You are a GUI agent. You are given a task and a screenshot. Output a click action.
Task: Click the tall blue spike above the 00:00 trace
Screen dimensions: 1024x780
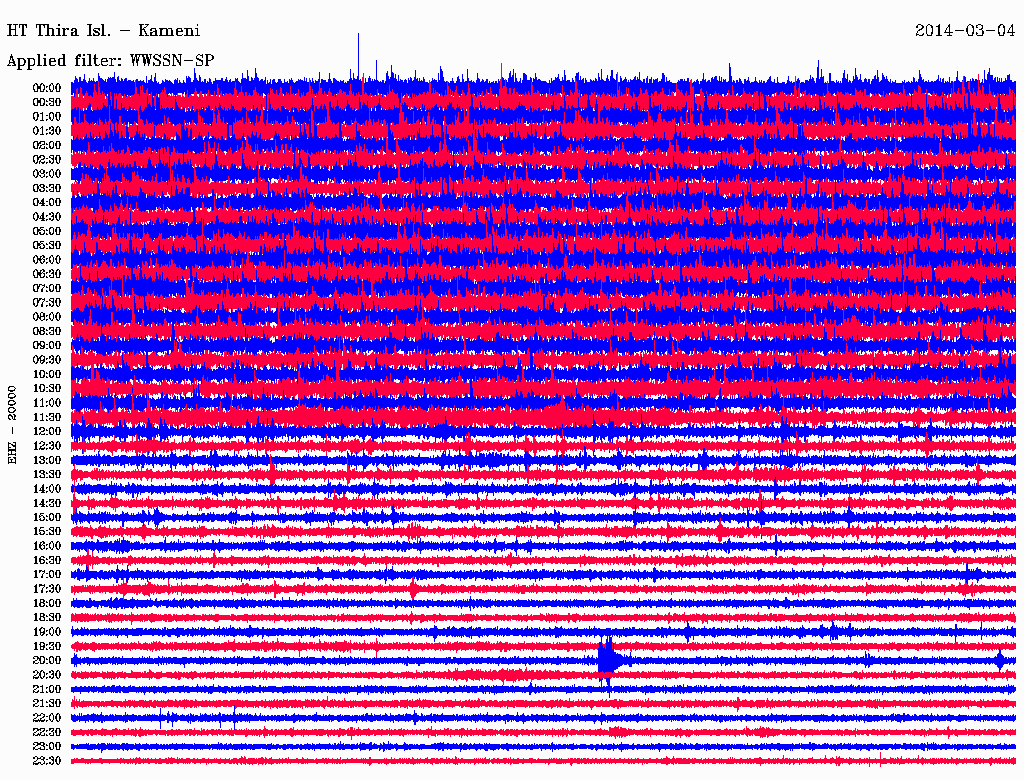(358, 56)
